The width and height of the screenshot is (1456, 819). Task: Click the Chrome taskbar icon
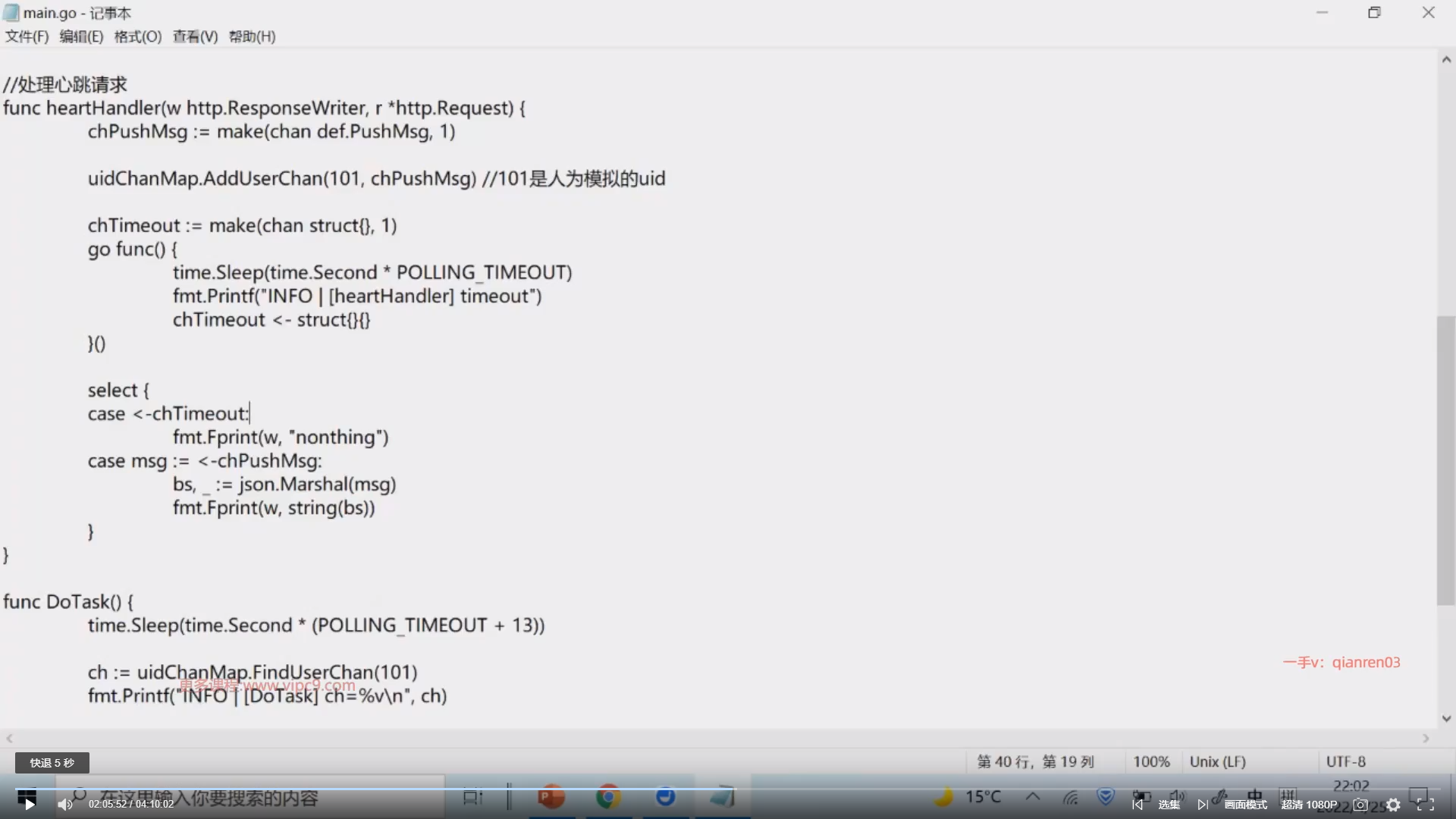[608, 797]
